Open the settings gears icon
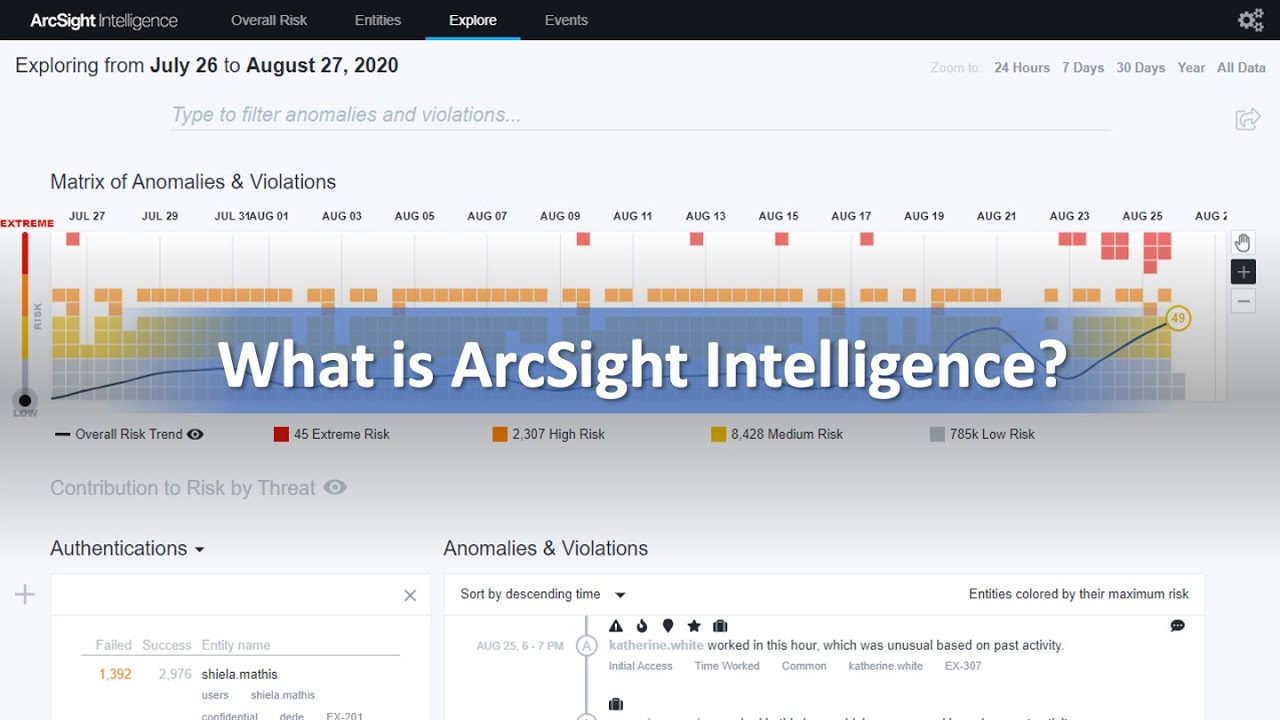Viewport: 1280px width, 720px height. [1250, 20]
